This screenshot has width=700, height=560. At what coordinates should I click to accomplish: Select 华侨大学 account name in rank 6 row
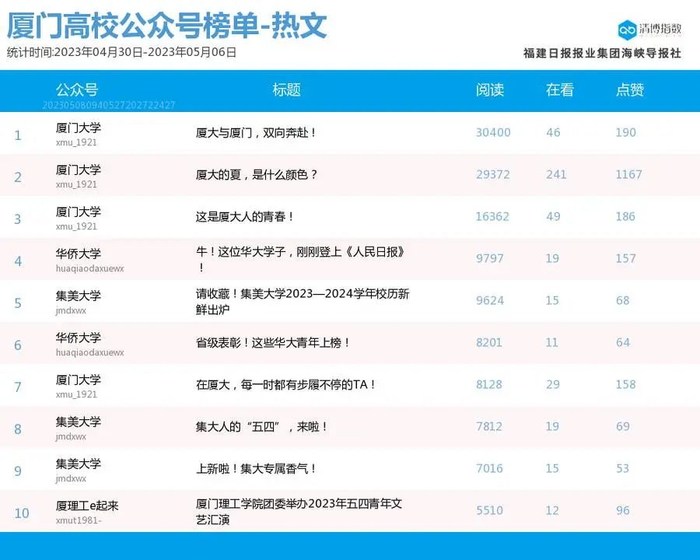(x=78, y=338)
